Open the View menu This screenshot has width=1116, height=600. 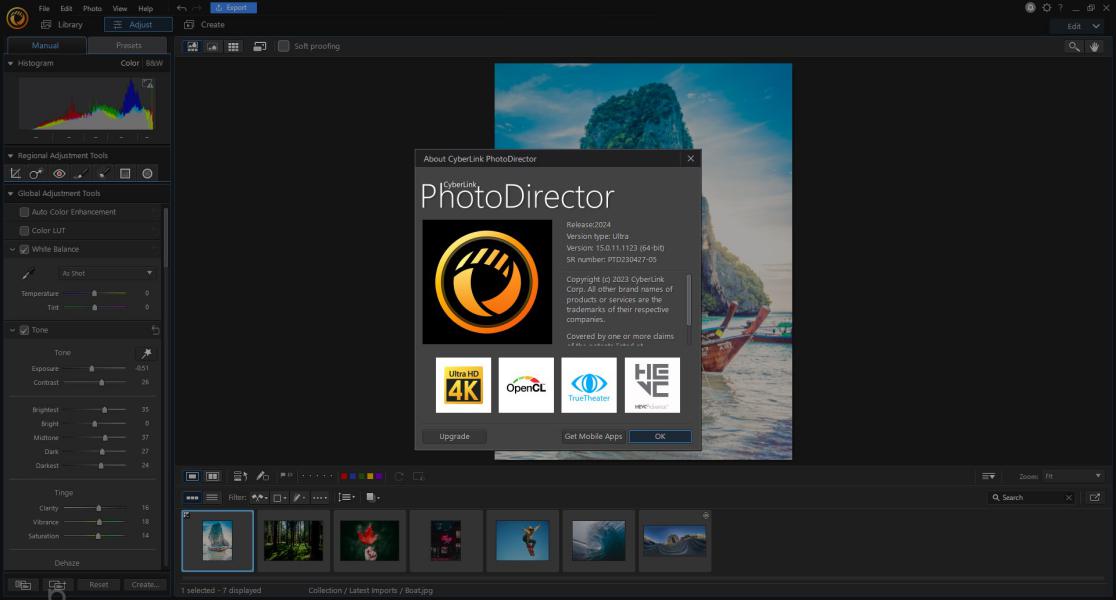120,9
